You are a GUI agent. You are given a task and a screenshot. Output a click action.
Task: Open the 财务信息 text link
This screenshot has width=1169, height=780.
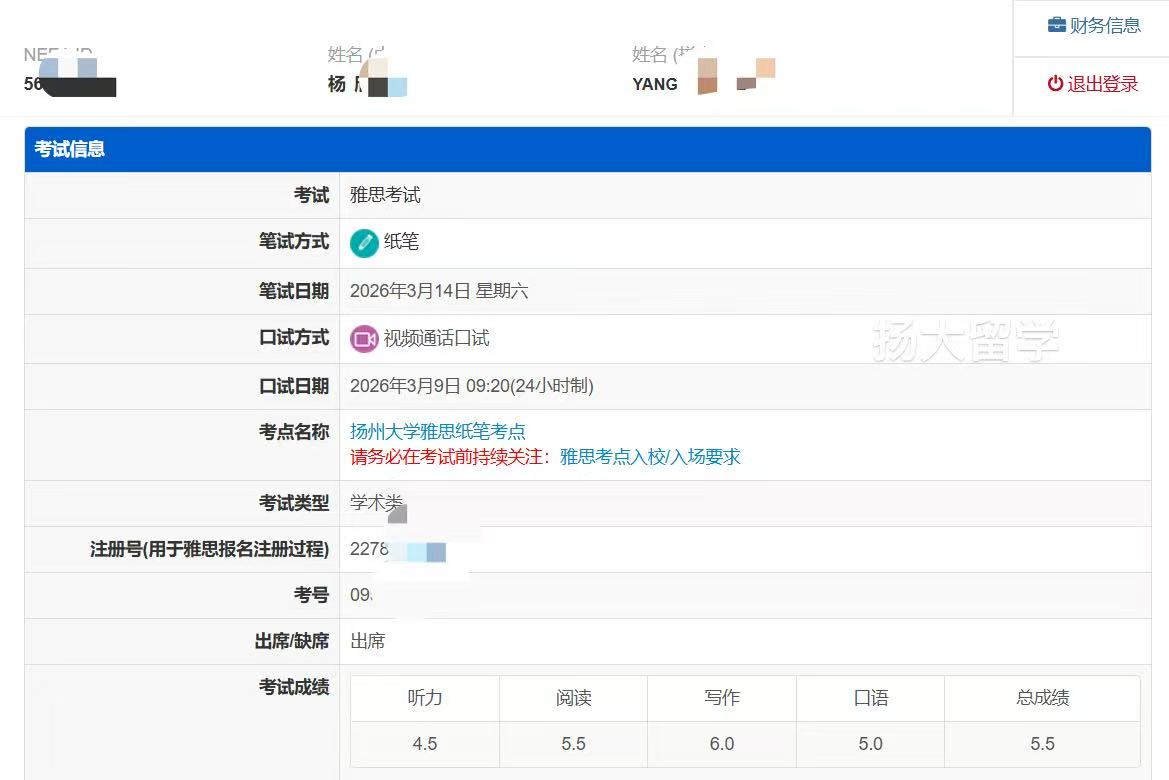tap(1104, 26)
